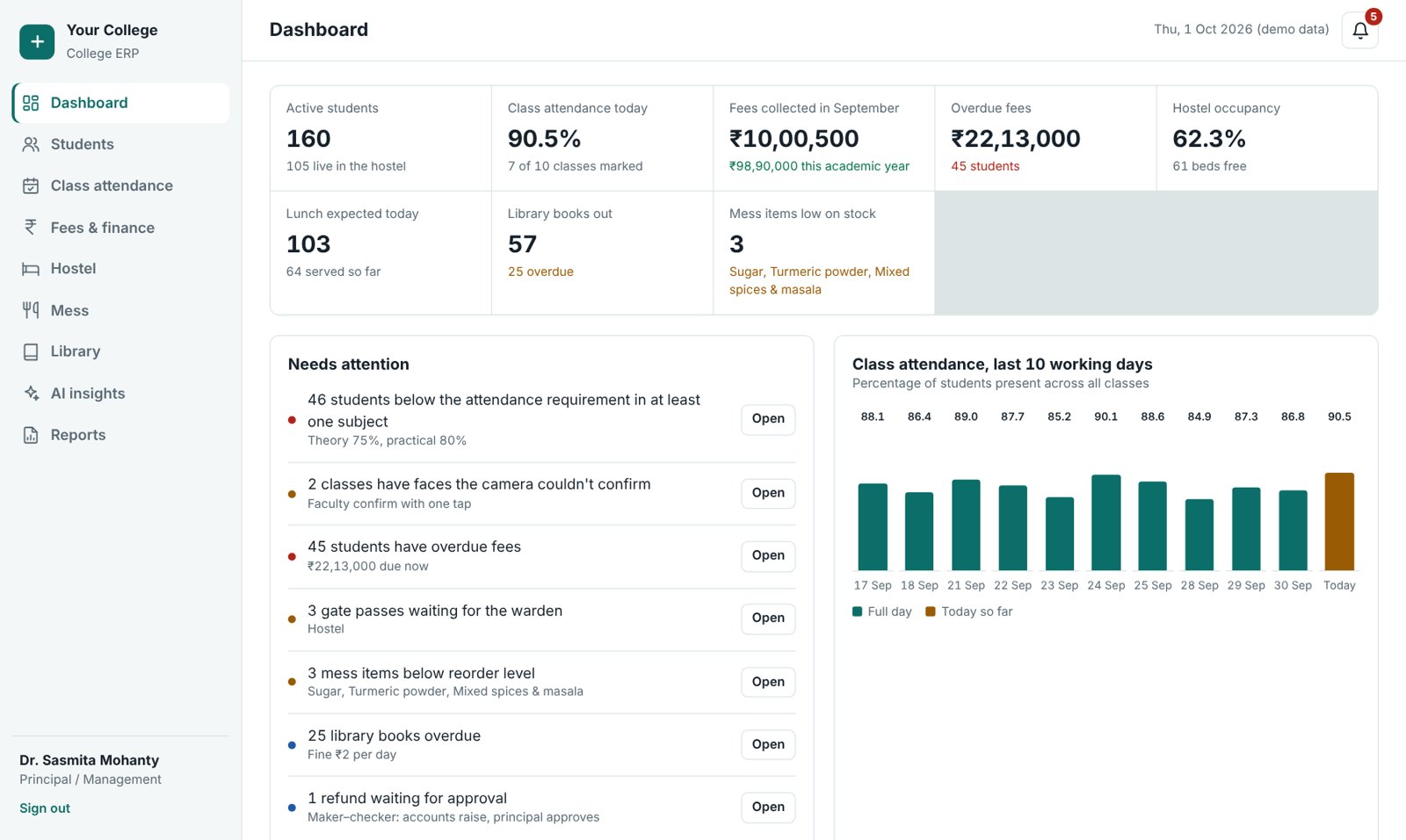Screen dimensions: 1406x840
Task: Open the Hostel menu item
Action: coord(121,269)
